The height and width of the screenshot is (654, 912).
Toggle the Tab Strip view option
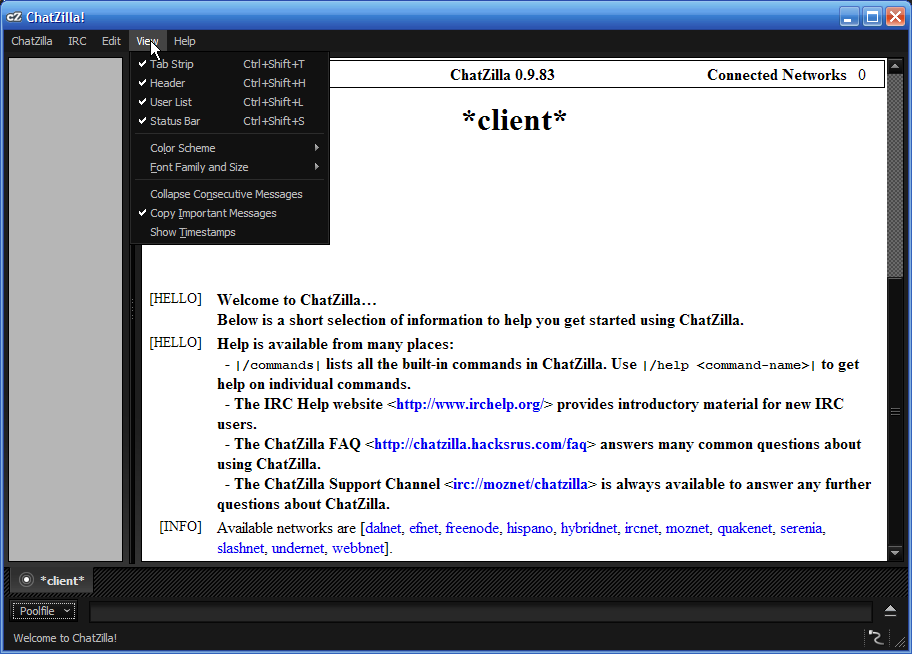pyautogui.click(x=230, y=64)
